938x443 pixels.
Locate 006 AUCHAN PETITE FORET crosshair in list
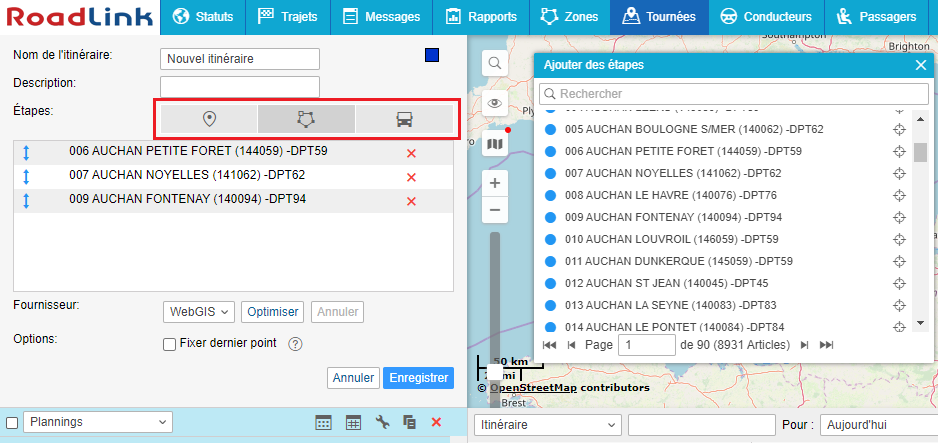899,151
